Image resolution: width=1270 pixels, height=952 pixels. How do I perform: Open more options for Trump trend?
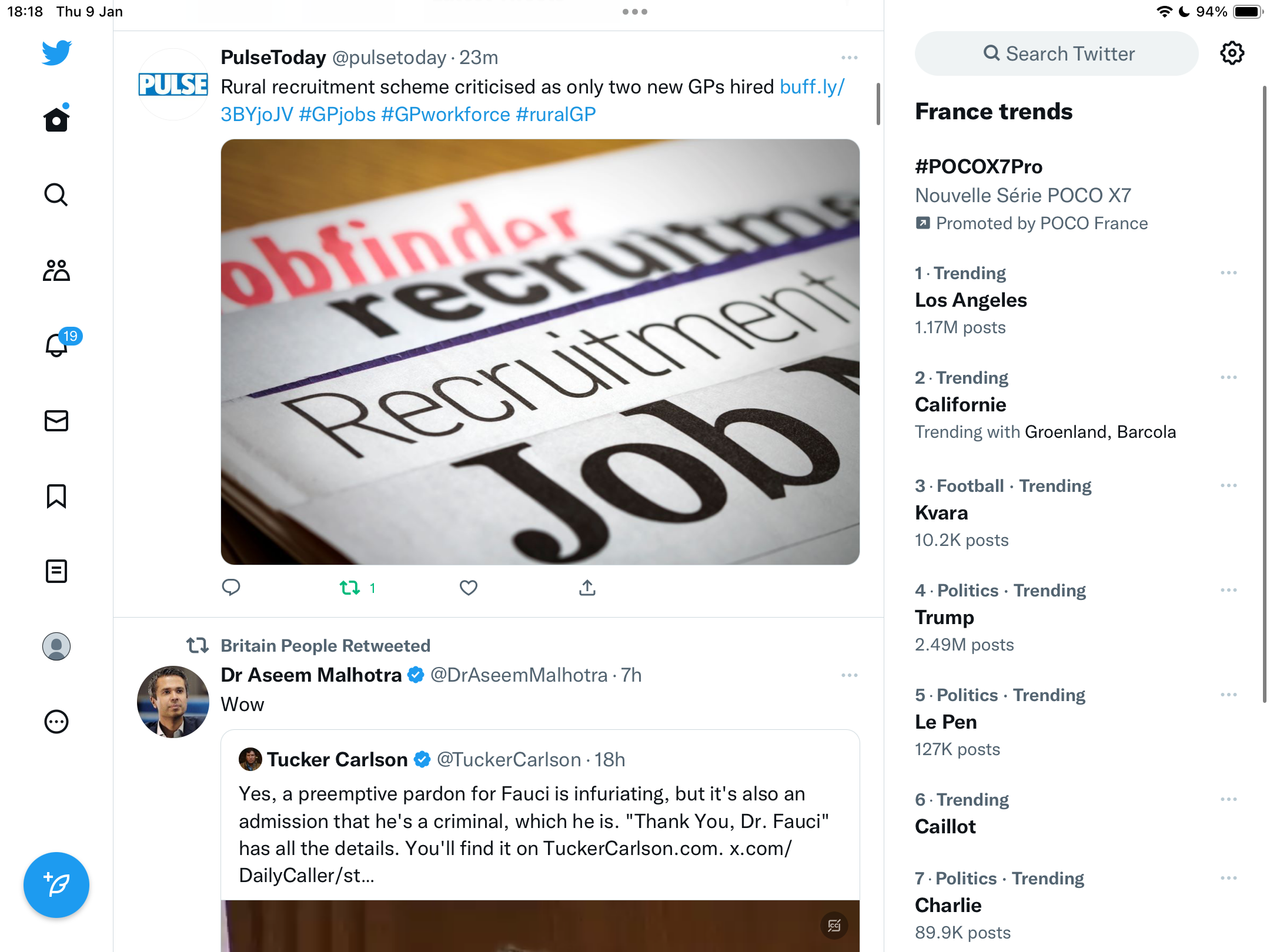tap(1229, 590)
